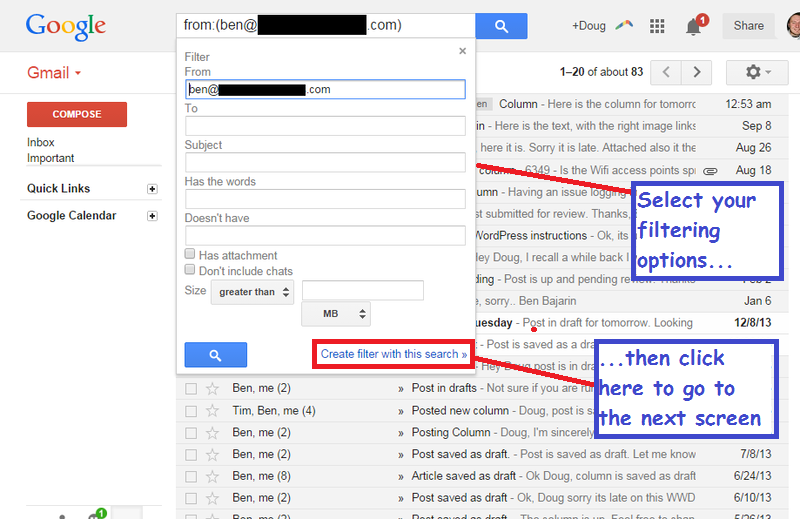Click the Subject filter input field
The width and height of the screenshot is (800, 519).
tap(325, 162)
